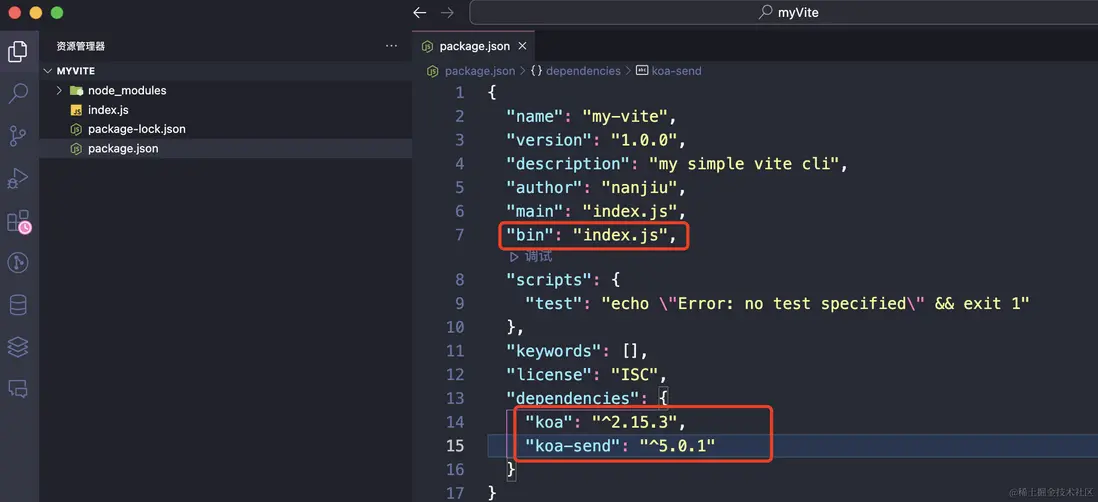Viewport: 1098px width, 502px height.
Task: Click the "bin" key on line 7
Action: pyautogui.click(x=530, y=235)
